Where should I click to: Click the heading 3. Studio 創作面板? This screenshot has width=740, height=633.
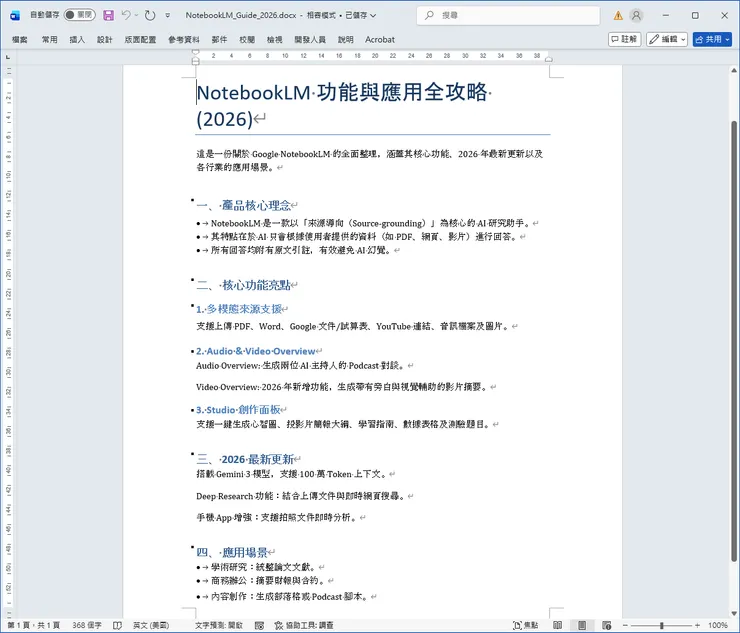click(x=238, y=410)
